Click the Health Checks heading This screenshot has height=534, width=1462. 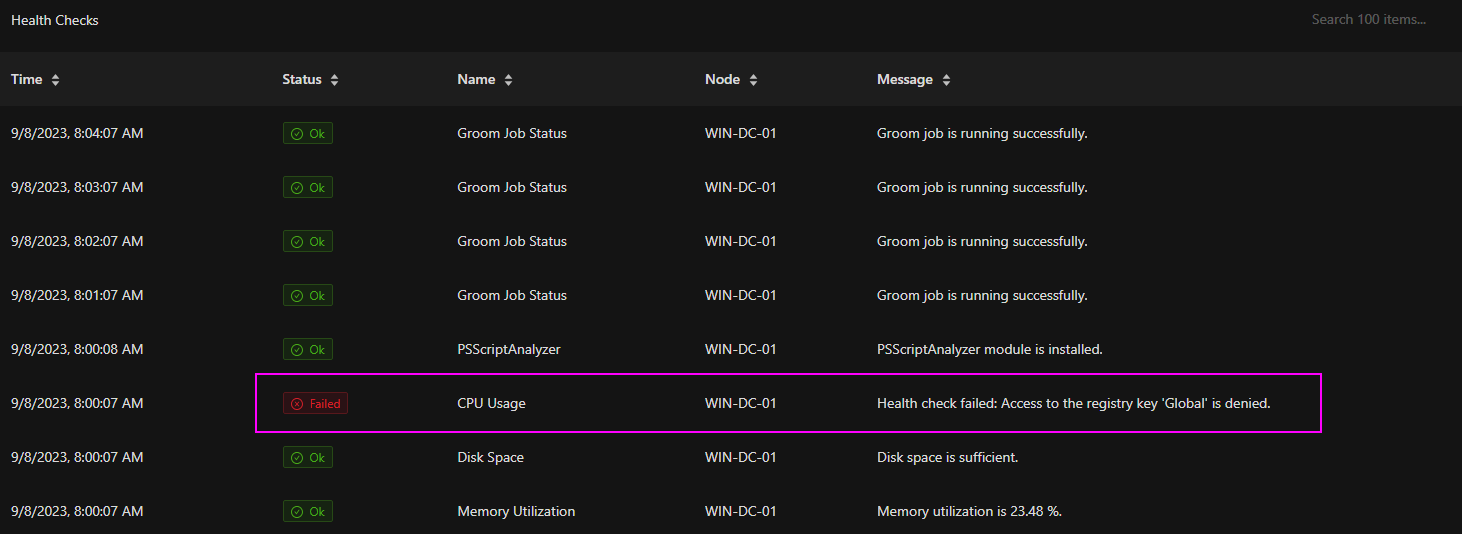point(55,20)
